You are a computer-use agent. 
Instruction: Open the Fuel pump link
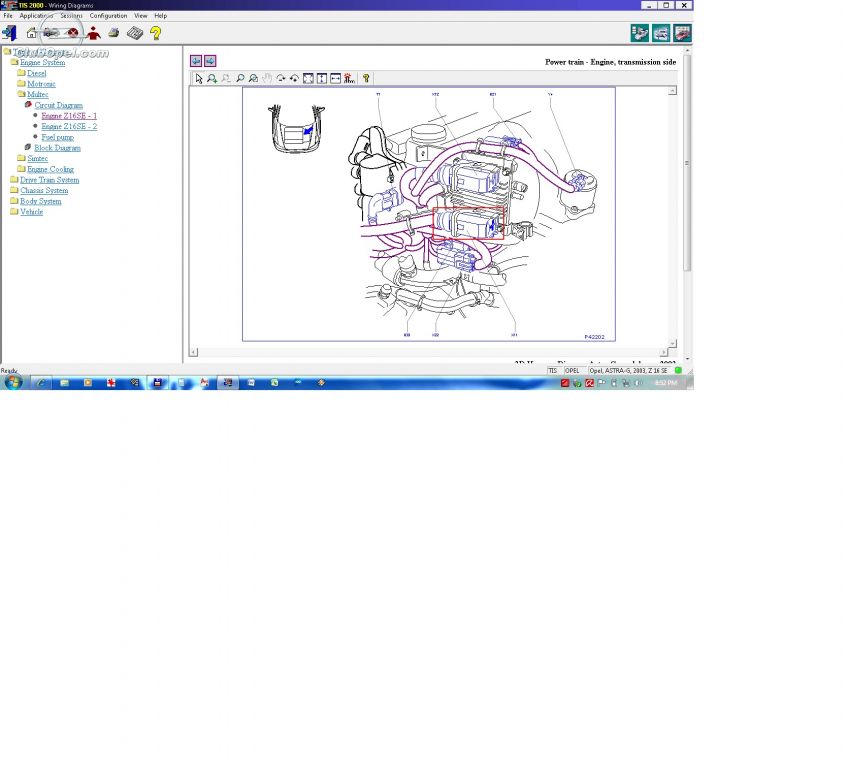click(57, 137)
